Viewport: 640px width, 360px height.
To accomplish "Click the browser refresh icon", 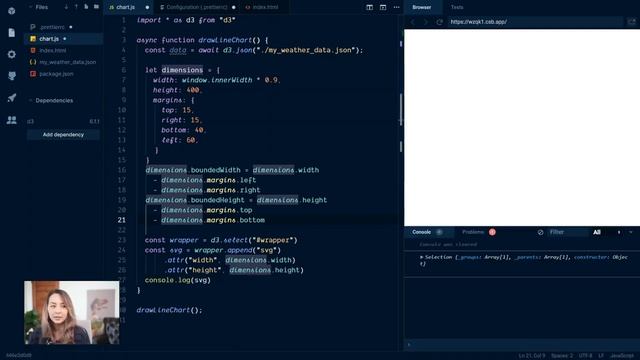I will pyautogui.click(x=439, y=22).
